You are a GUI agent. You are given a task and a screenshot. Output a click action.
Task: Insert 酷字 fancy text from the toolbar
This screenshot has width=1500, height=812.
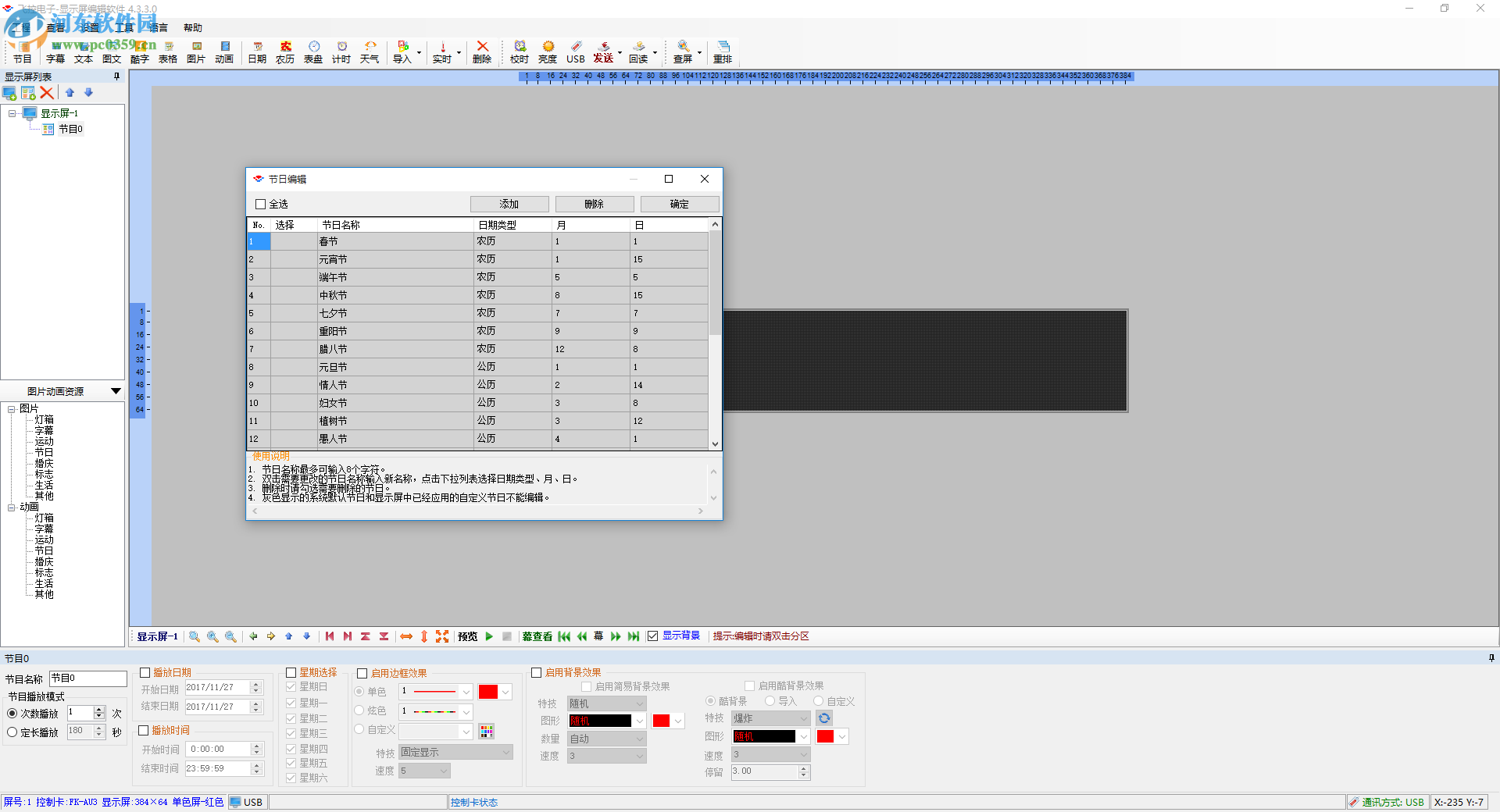click(140, 52)
